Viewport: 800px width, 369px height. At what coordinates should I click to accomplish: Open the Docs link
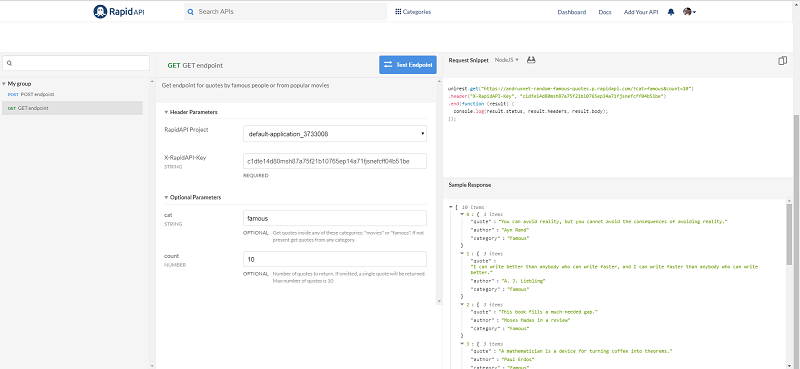[x=605, y=12]
